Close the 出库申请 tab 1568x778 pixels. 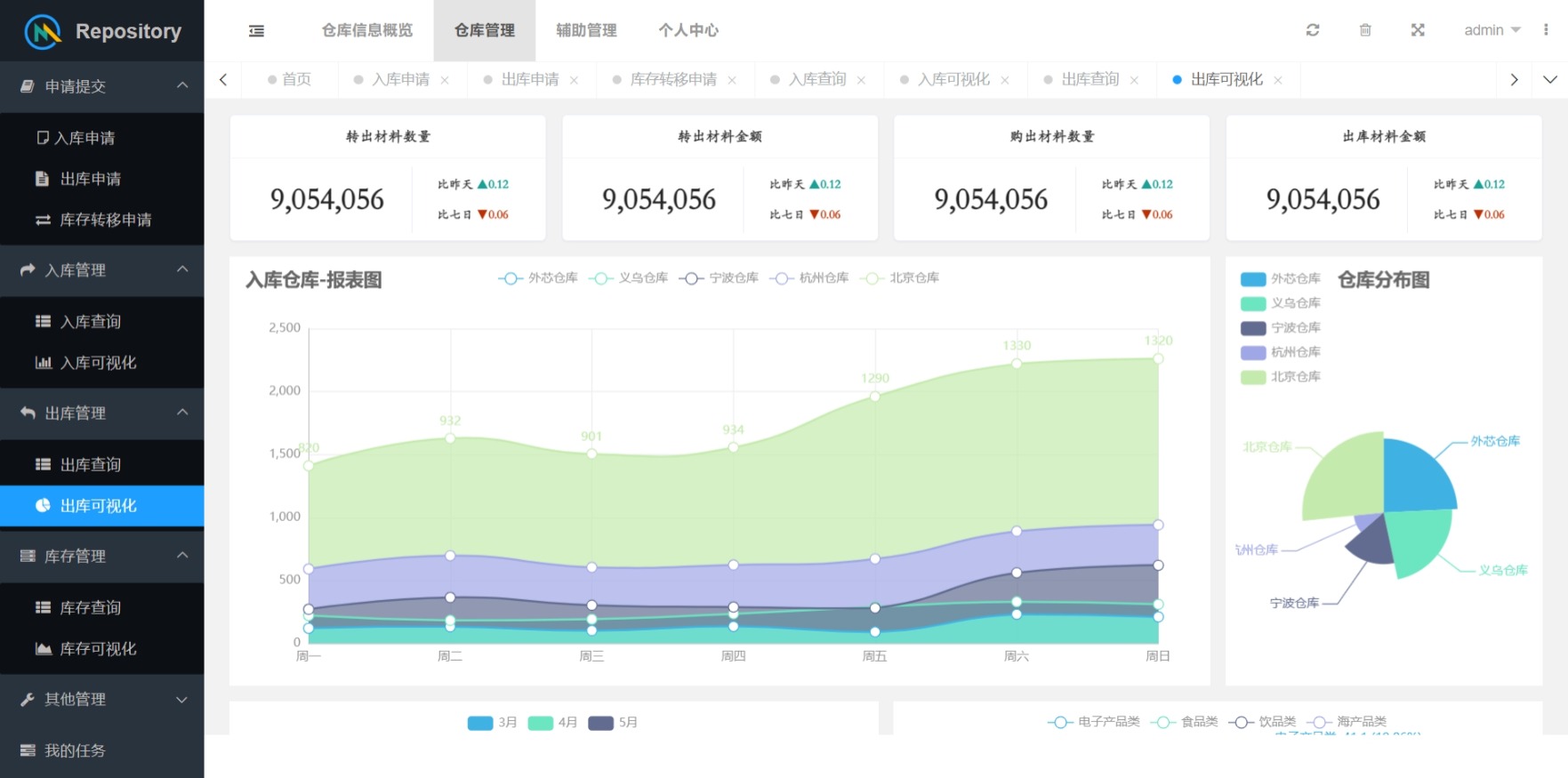pyautogui.click(x=574, y=80)
